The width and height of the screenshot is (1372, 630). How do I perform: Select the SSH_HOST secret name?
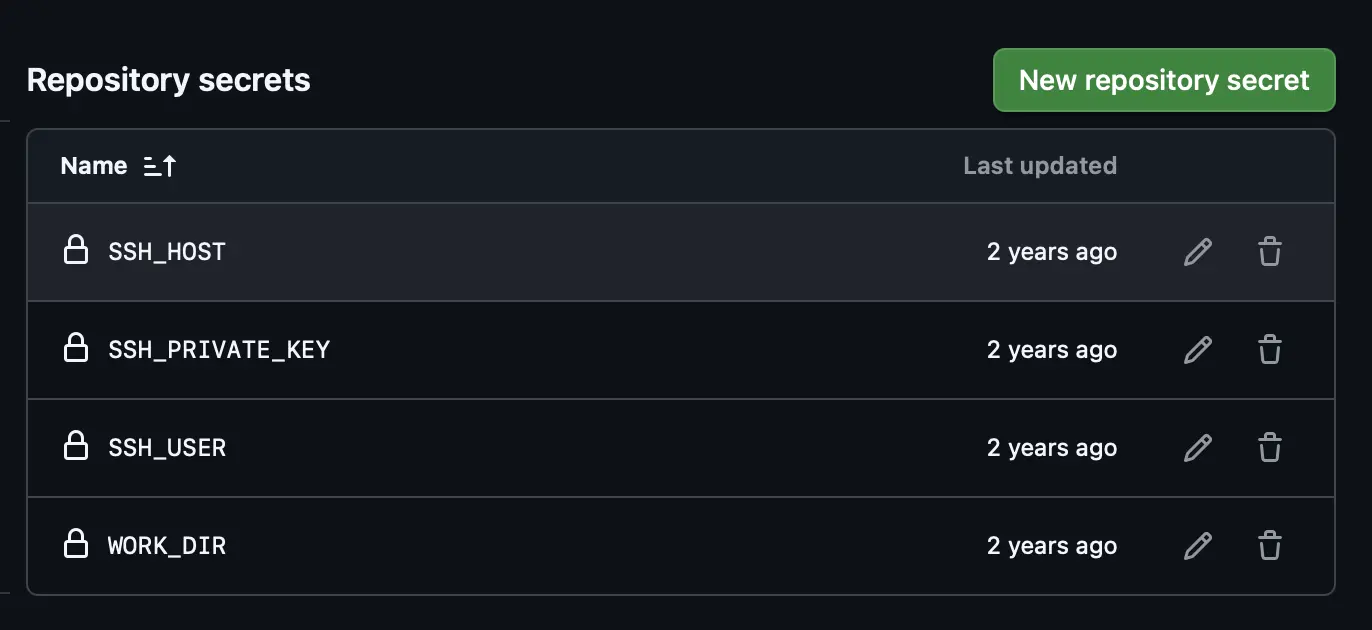[x=167, y=252]
